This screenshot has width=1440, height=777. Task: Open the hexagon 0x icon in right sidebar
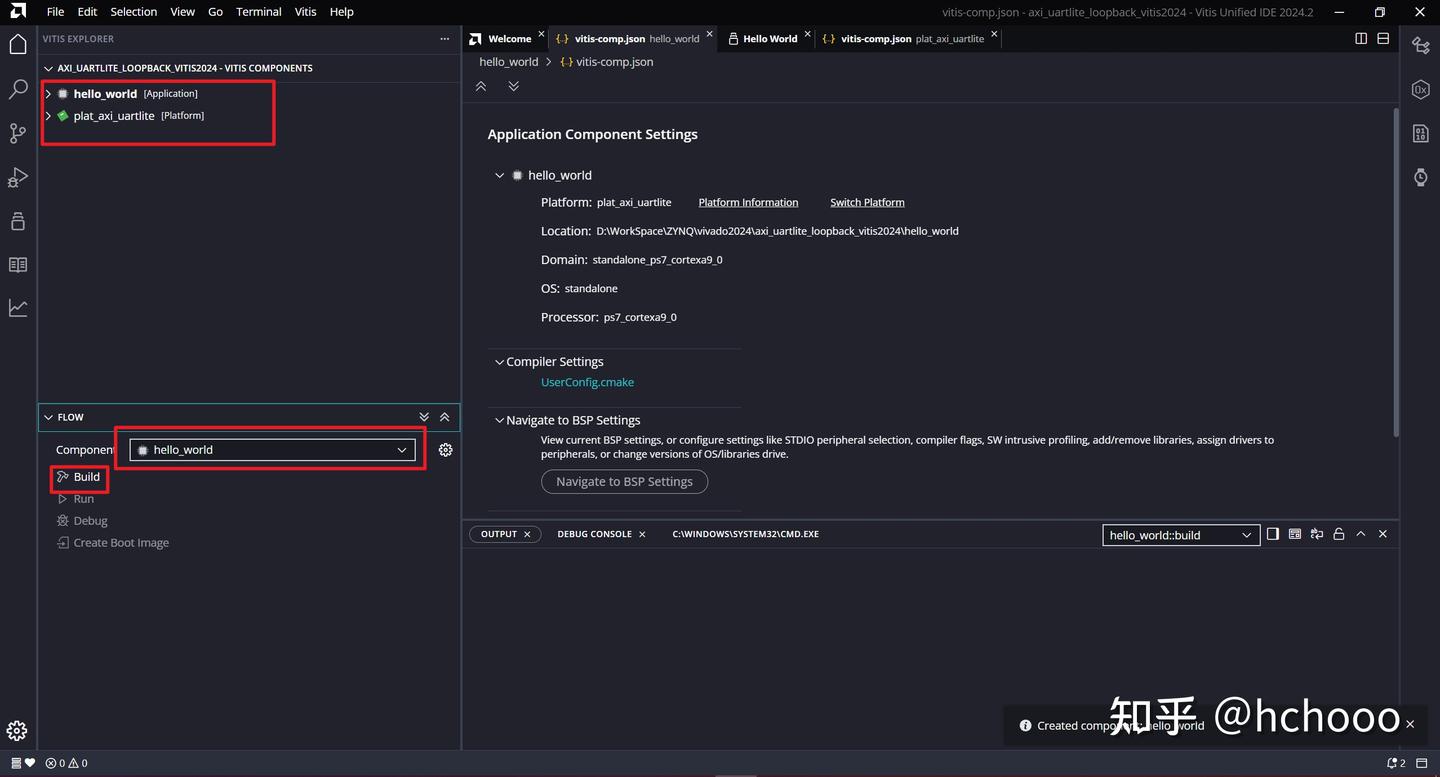[x=1420, y=89]
